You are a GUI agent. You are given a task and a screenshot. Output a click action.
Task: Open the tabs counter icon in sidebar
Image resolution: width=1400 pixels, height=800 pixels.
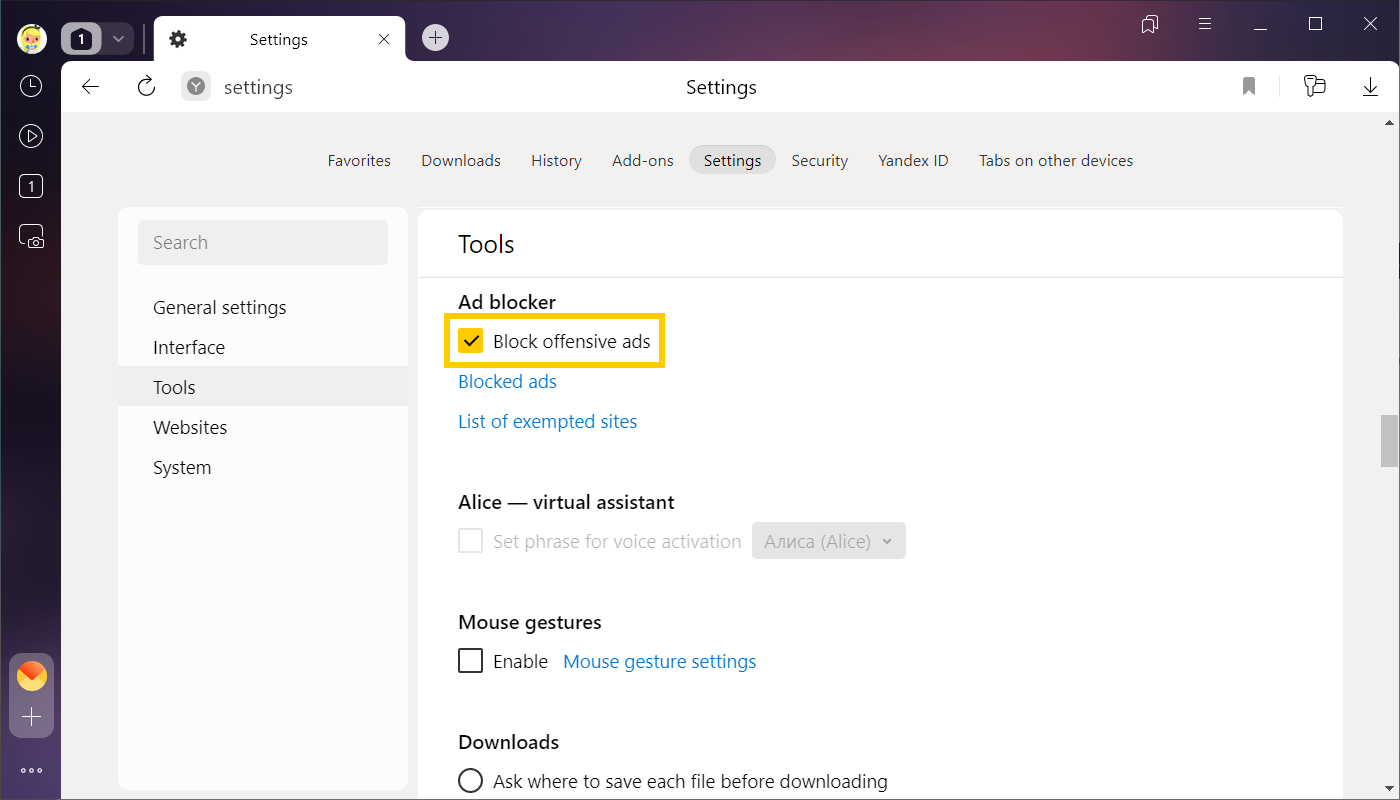coord(31,186)
